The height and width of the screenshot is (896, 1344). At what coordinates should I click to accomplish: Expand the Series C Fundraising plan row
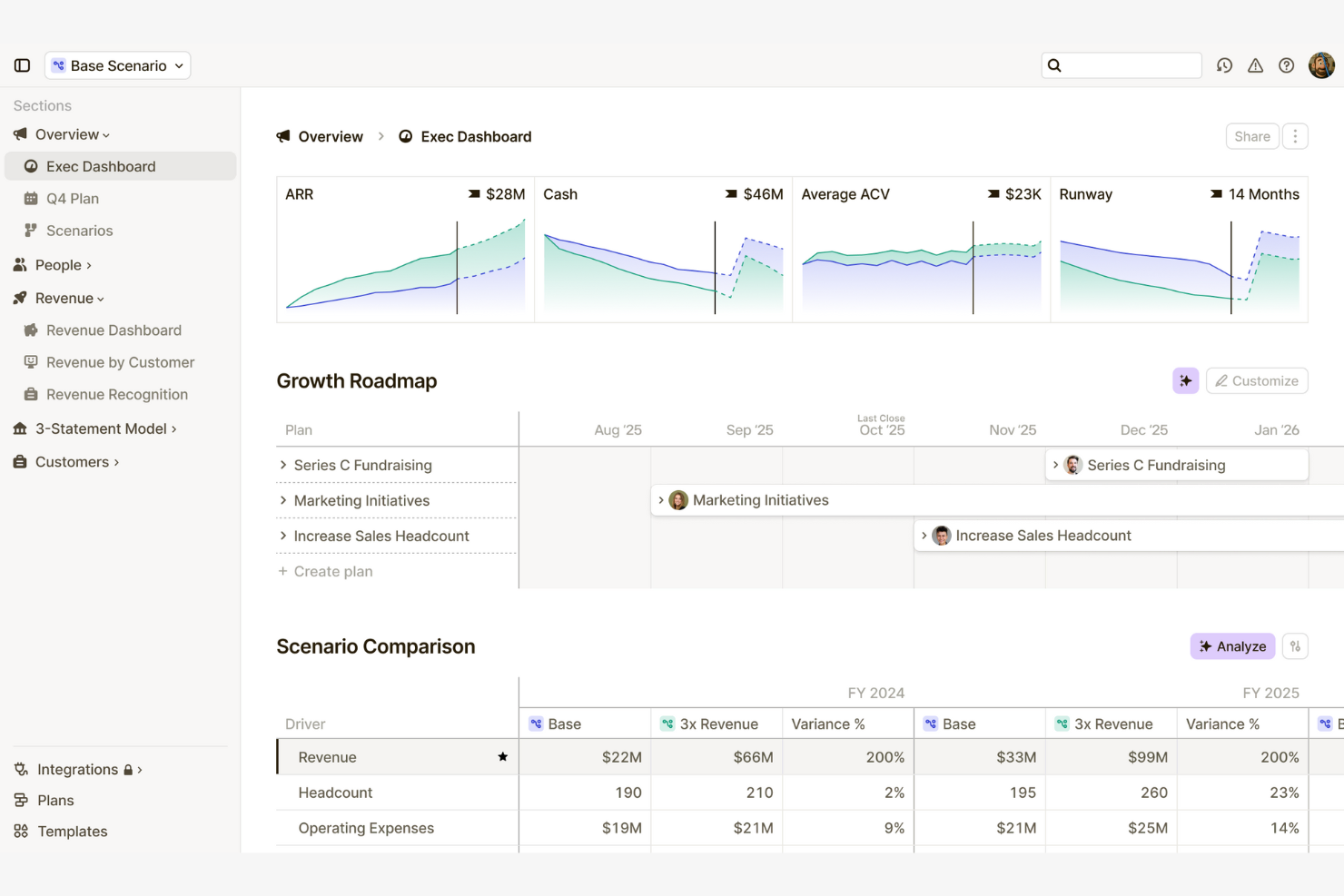pyautogui.click(x=283, y=465)
